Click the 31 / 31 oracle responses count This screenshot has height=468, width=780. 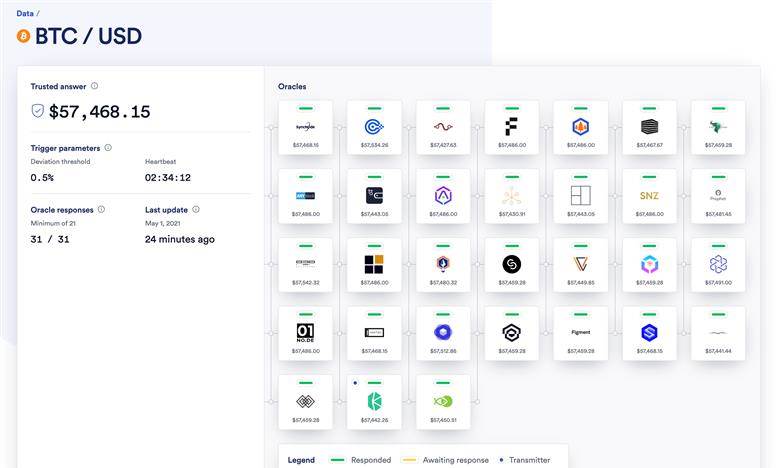[50, 239]
